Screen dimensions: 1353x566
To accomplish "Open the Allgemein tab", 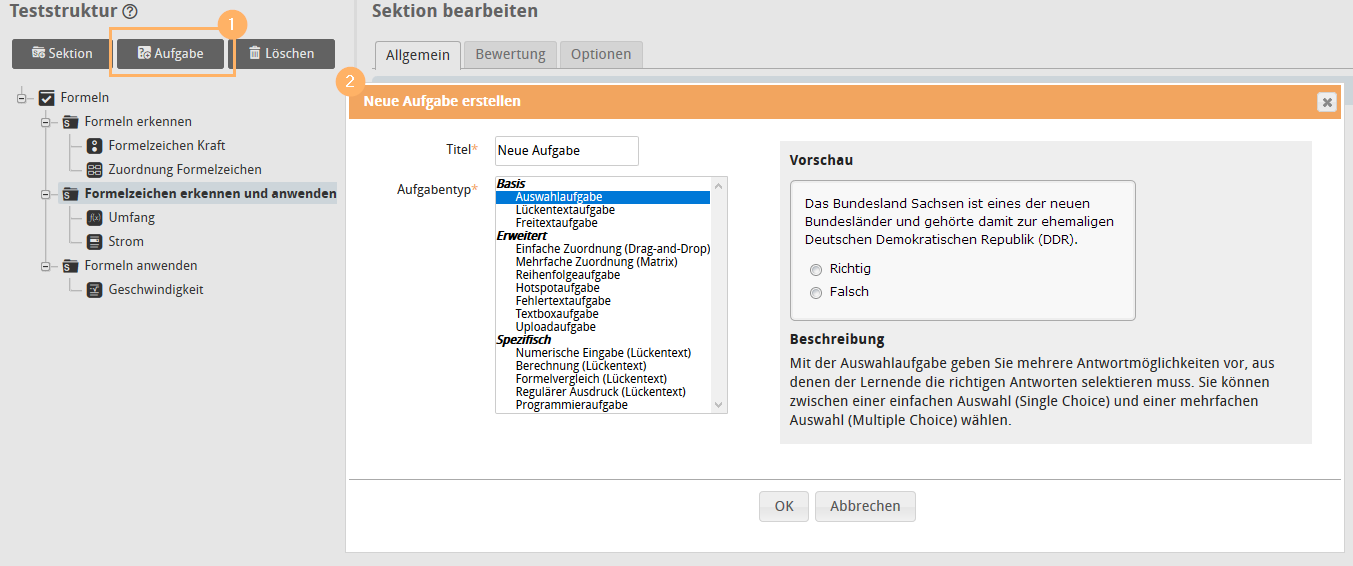I will point(418,55).
